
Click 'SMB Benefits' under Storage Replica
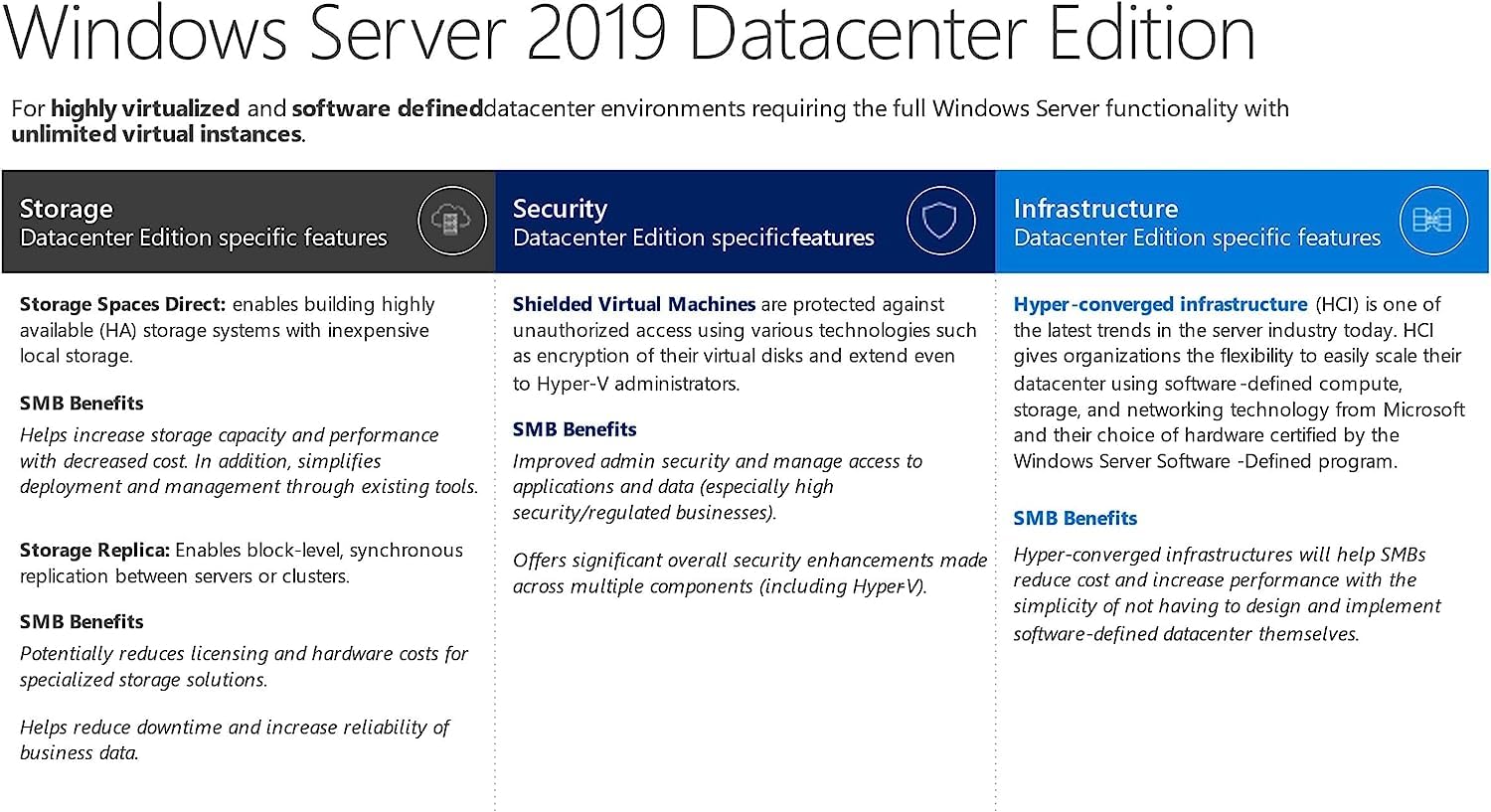(x=82, y=621)
